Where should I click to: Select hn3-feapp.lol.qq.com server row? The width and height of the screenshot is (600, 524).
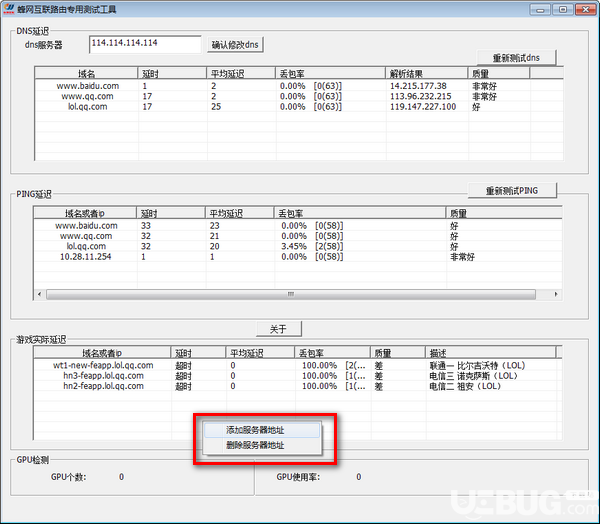pos(298,375)
